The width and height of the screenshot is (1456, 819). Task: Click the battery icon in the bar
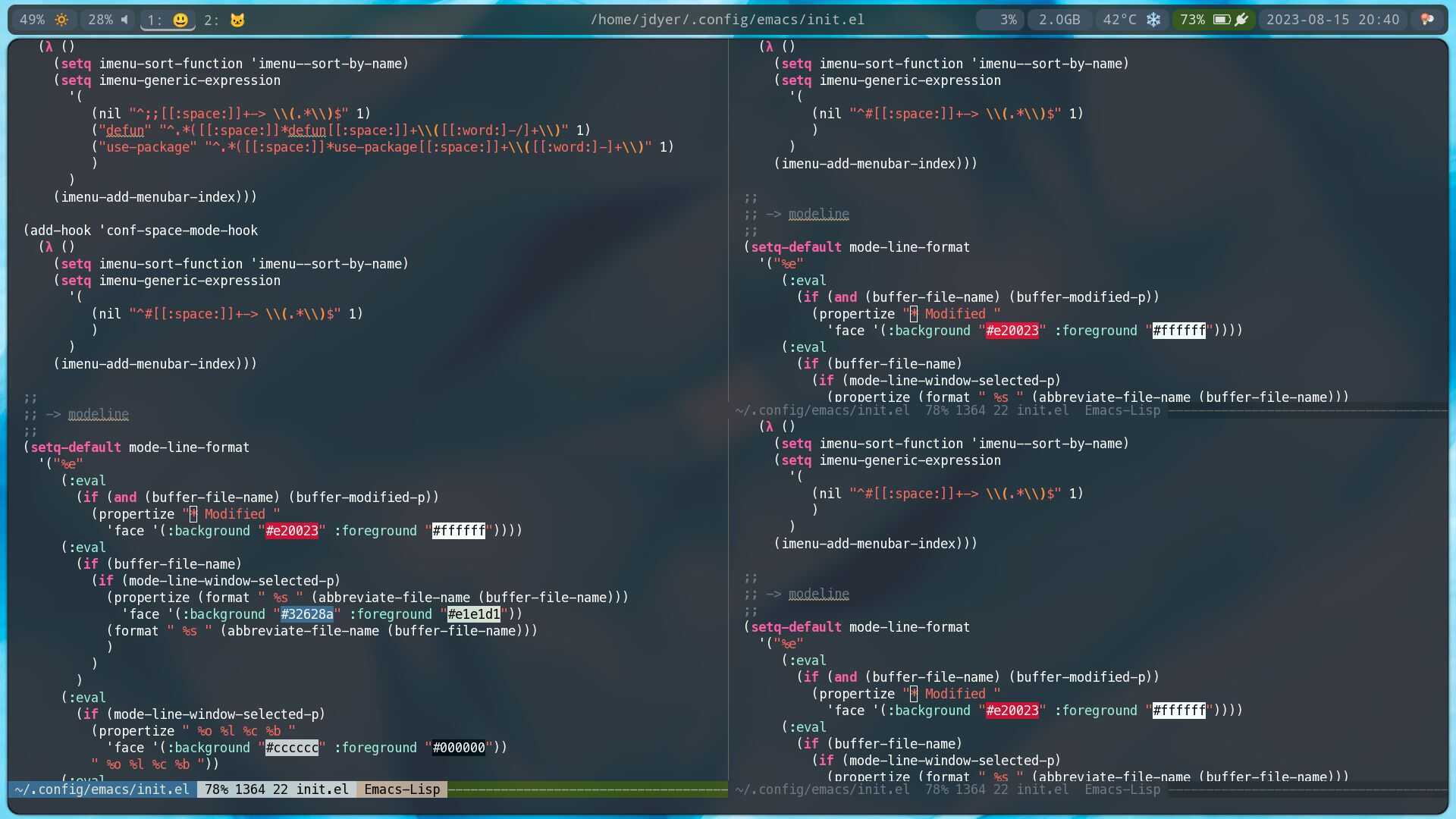pyautogui.click(x=1221, y=20)
